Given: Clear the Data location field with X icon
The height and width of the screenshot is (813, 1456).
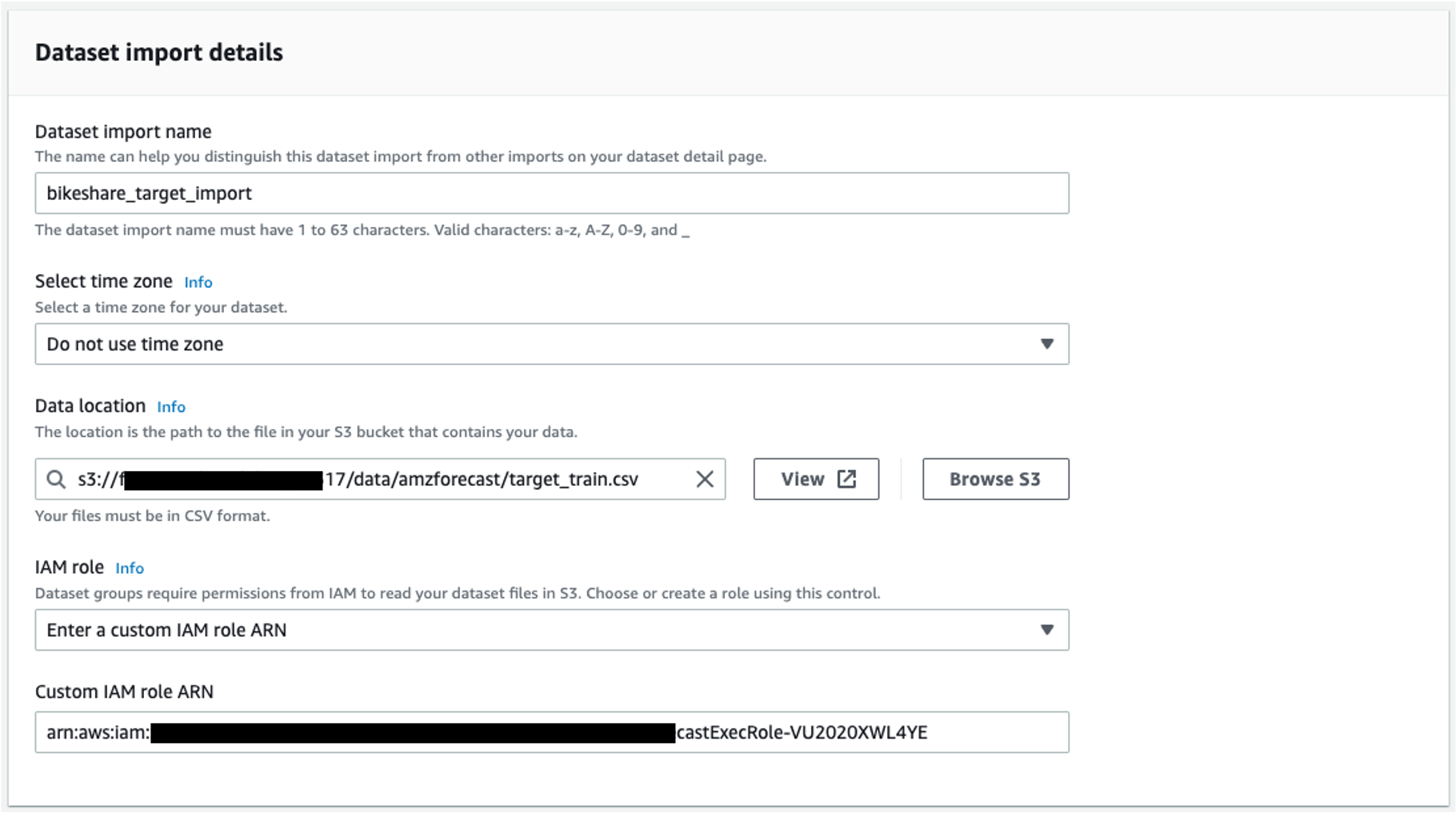Looking at the screenshot, I should pyautogui.click(x=705, y=479).
